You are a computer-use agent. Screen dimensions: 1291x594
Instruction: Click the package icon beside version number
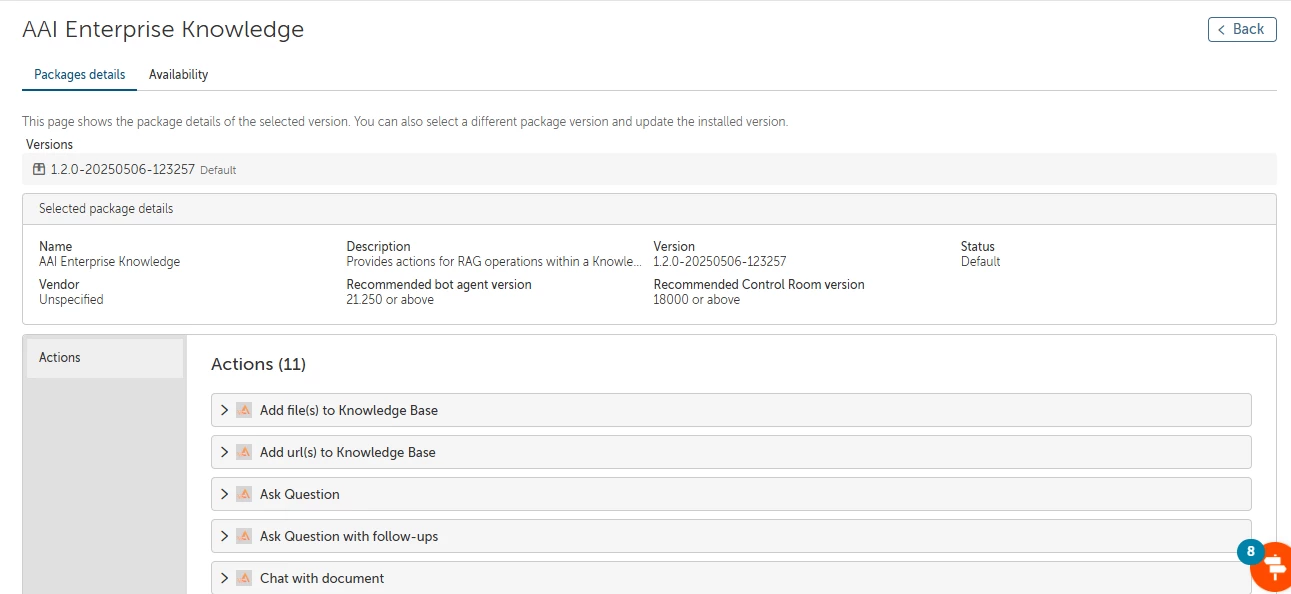39,169
